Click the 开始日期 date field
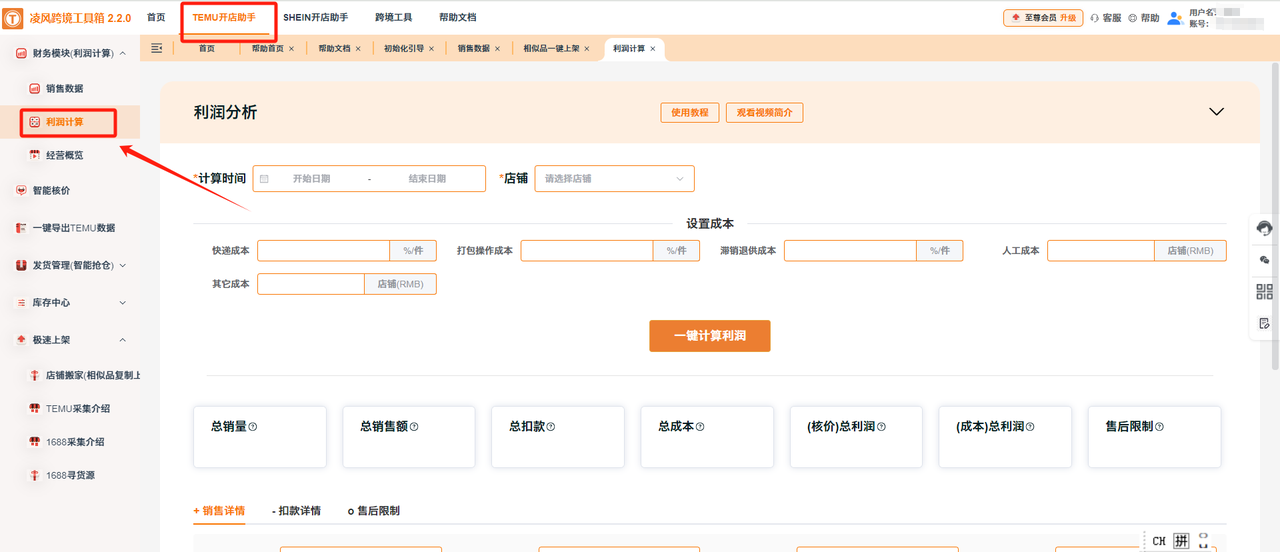1280x552 pixels. click(311, 179)
